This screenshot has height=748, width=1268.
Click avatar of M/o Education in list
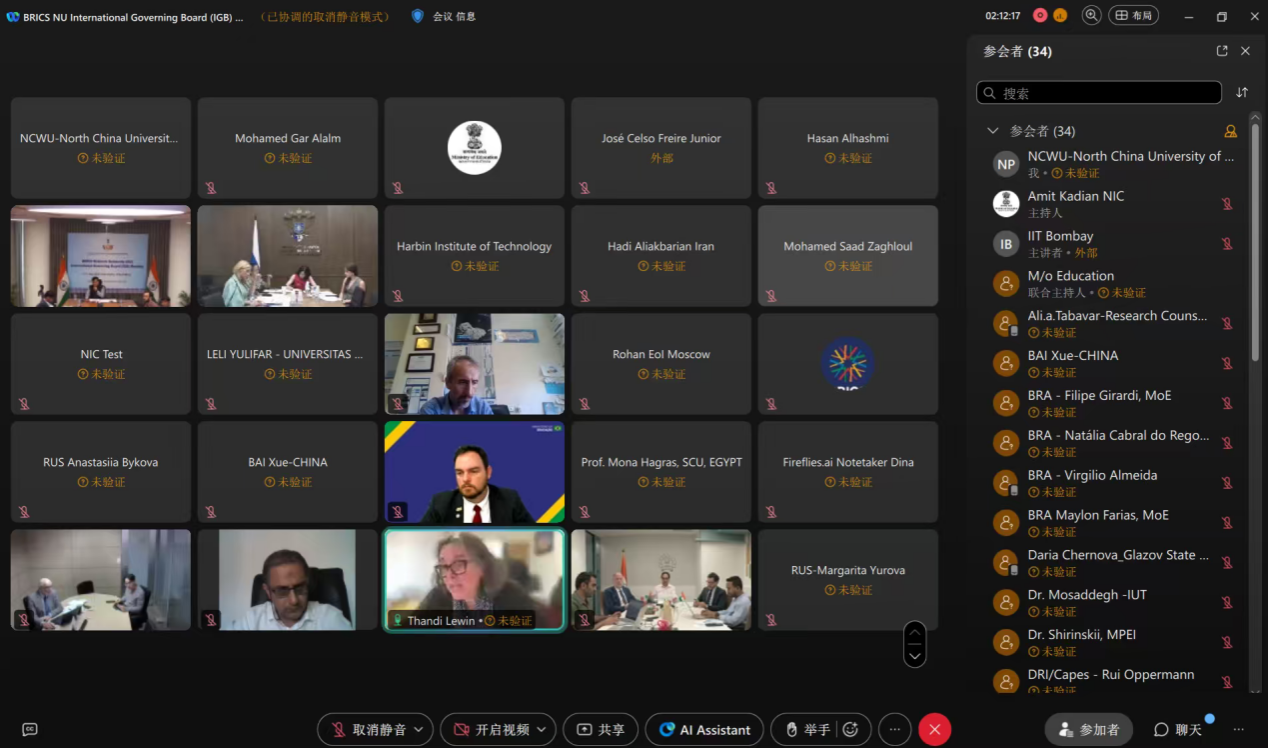point(1006,284)
